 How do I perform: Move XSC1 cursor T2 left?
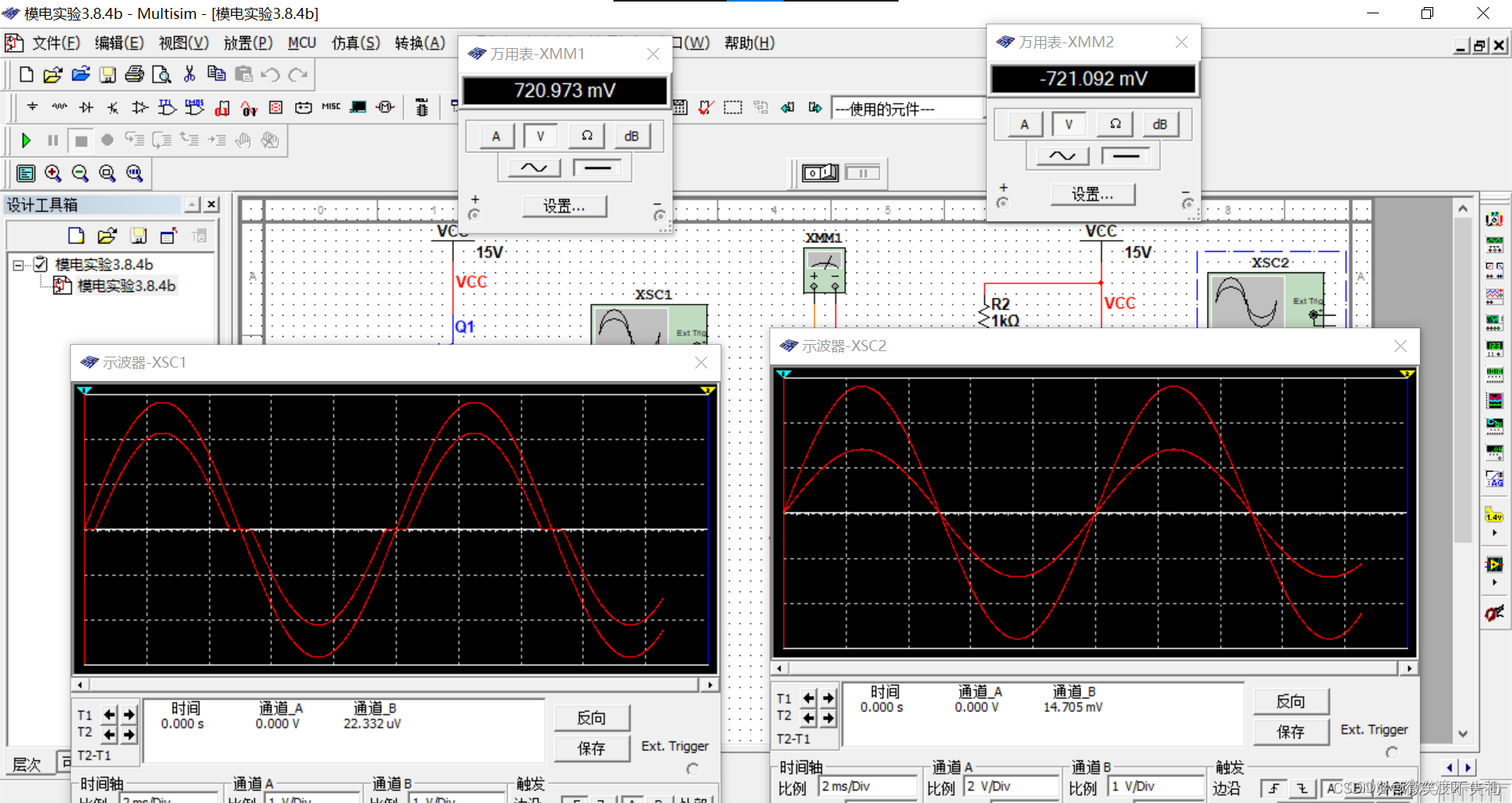coord(109,735)
